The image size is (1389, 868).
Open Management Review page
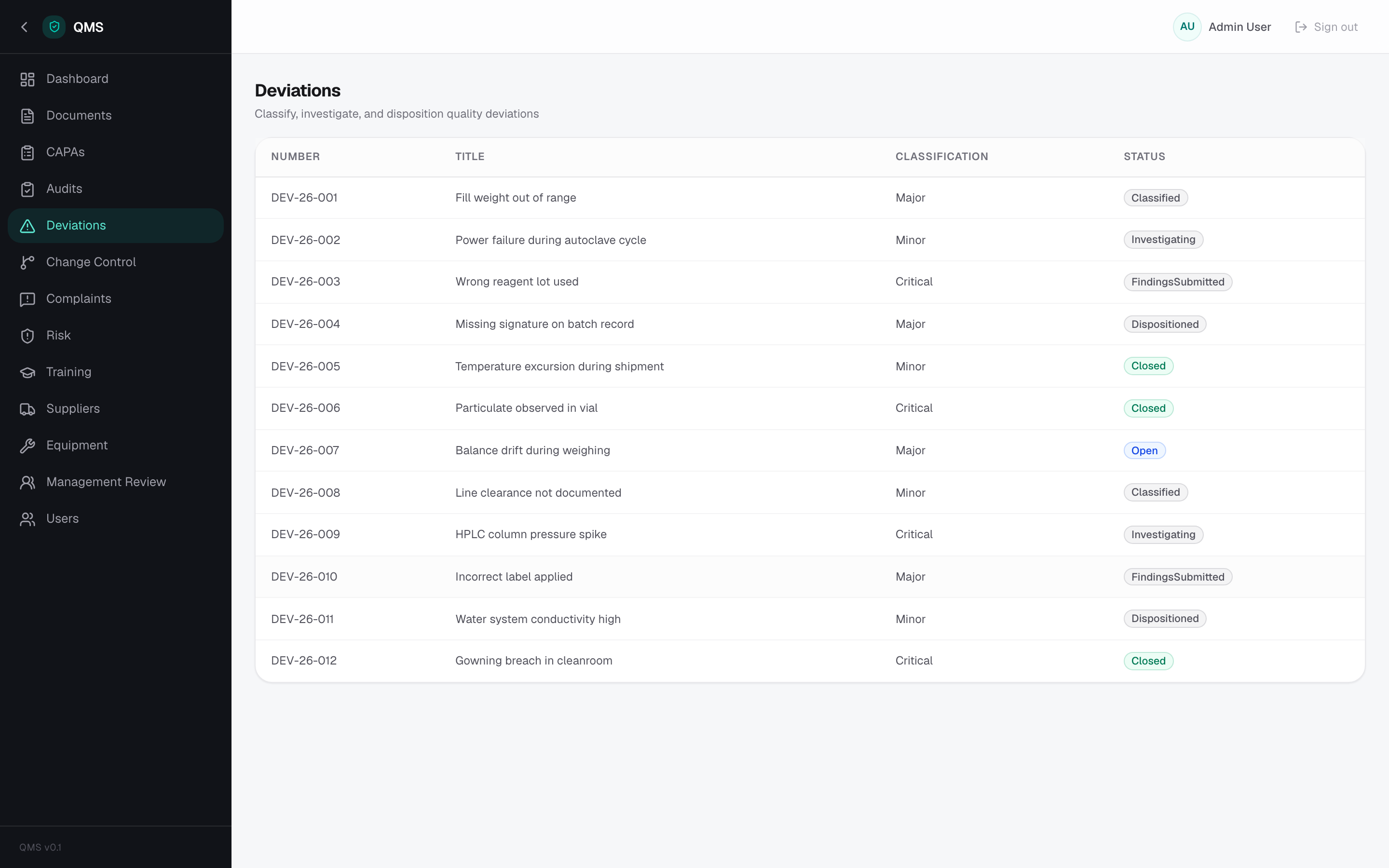click(x=115, y=482)
